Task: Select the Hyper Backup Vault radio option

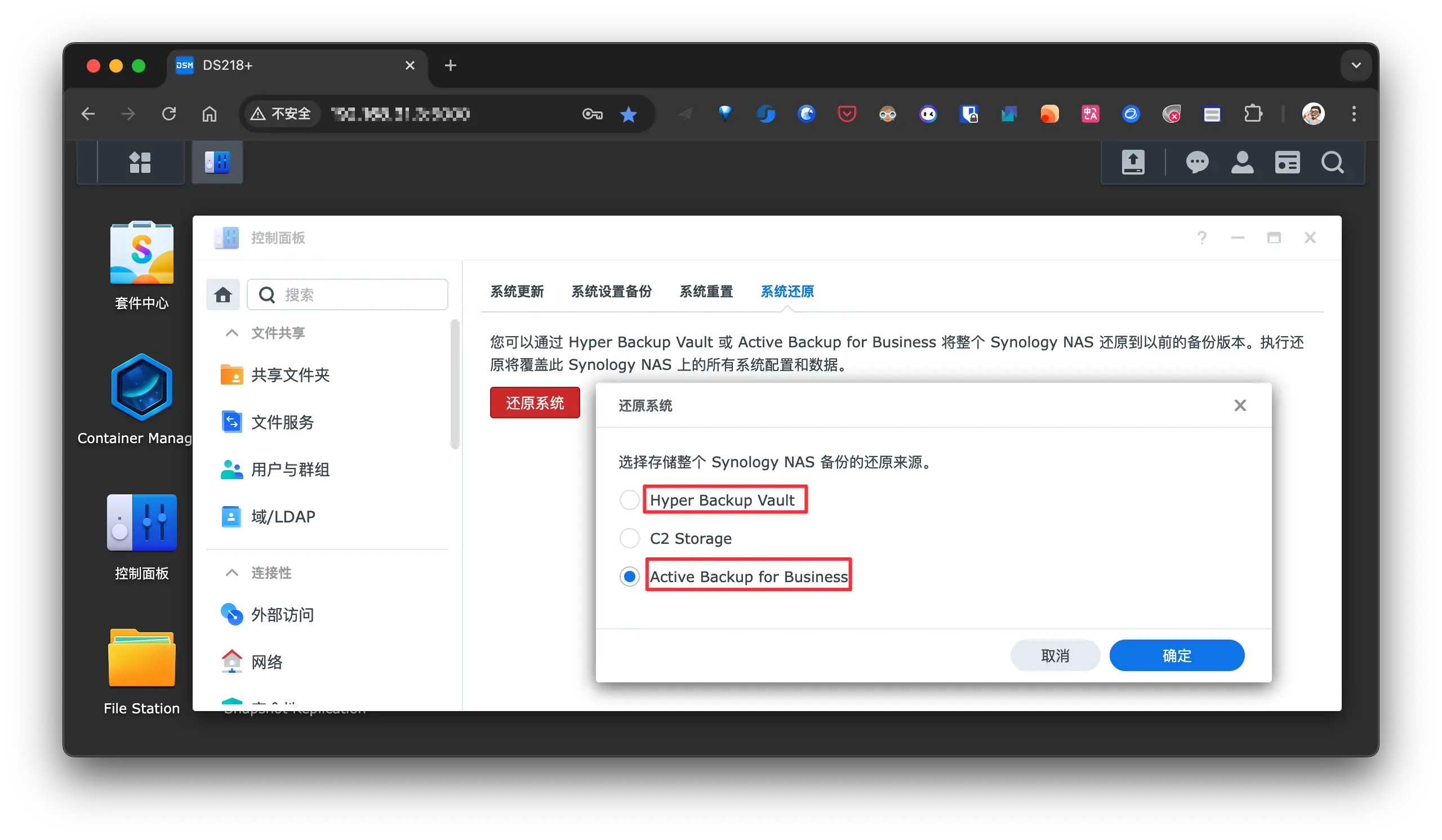Action: pyautogui.click(x=629, y=501)
